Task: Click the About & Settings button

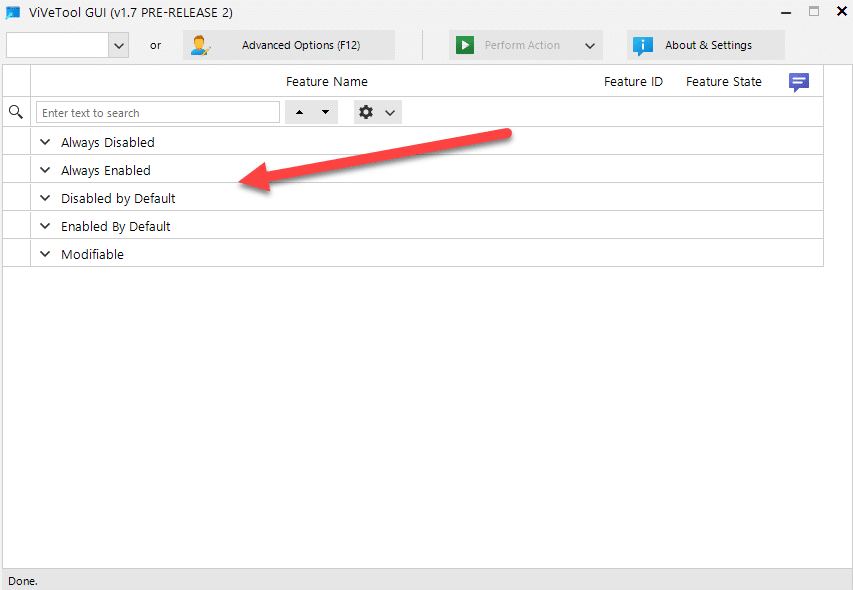Action: click(x=705, y=45)
